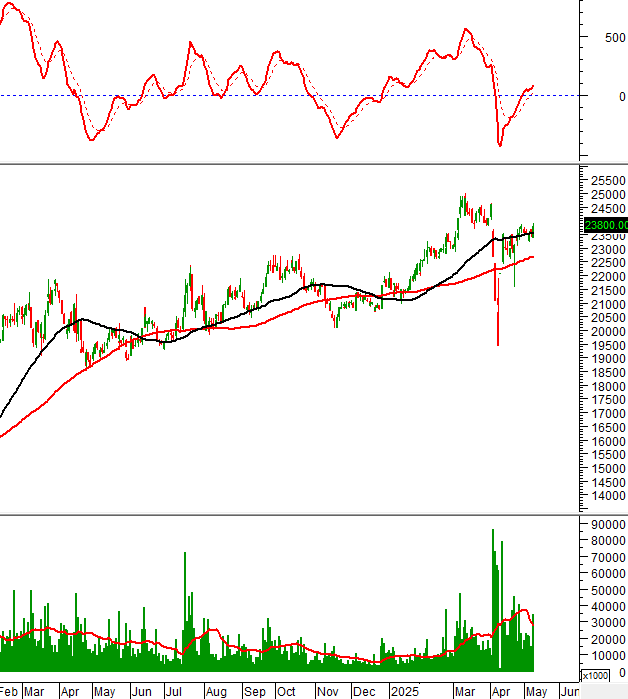The image size is (628, 699).
Task: Click the 25500 price axis value
Action: (608, 181)
